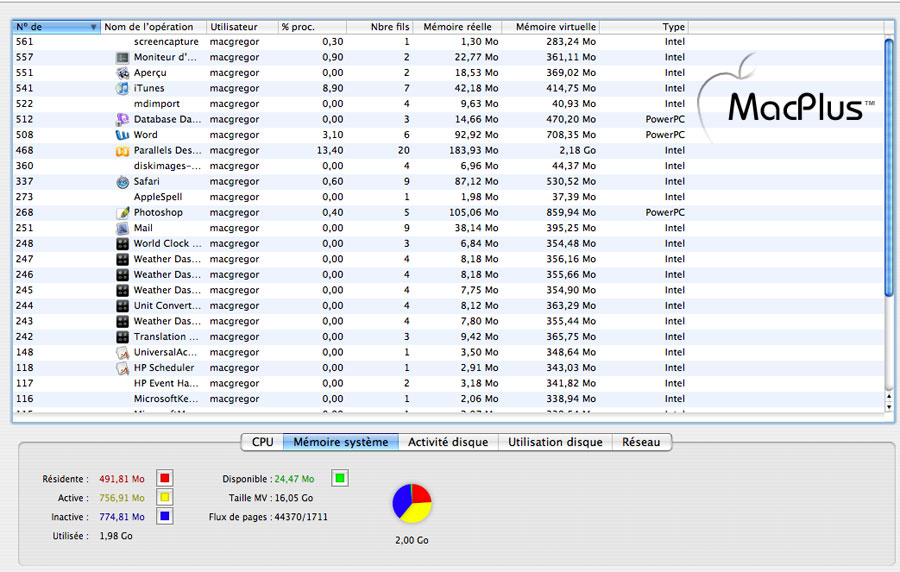Image resolution: width=900 pixels, height=572 pixels.
Task: Sort by Type column header
Action: [x=644, y=27]
